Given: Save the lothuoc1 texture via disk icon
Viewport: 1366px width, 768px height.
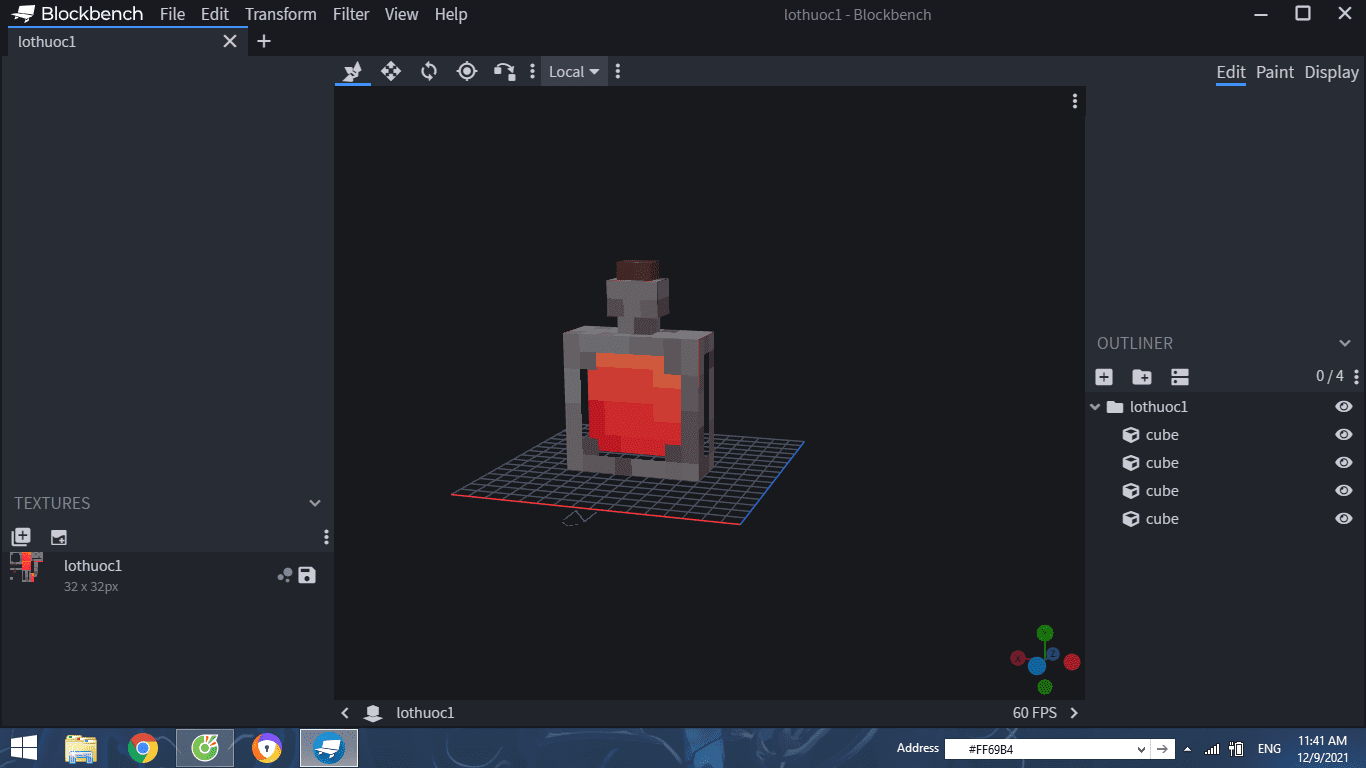Looking at the screenshot, I should (x=307, y=575).
